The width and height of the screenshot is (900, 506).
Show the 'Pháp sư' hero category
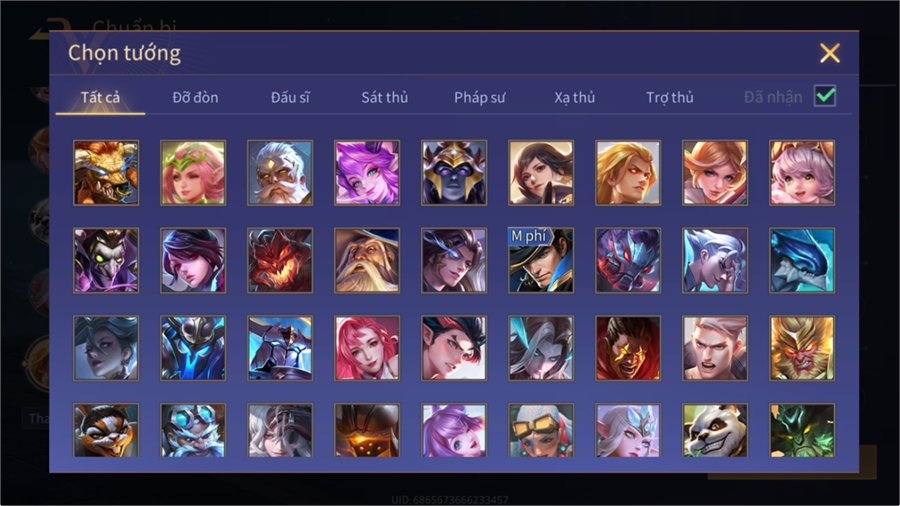coord(479,98)
